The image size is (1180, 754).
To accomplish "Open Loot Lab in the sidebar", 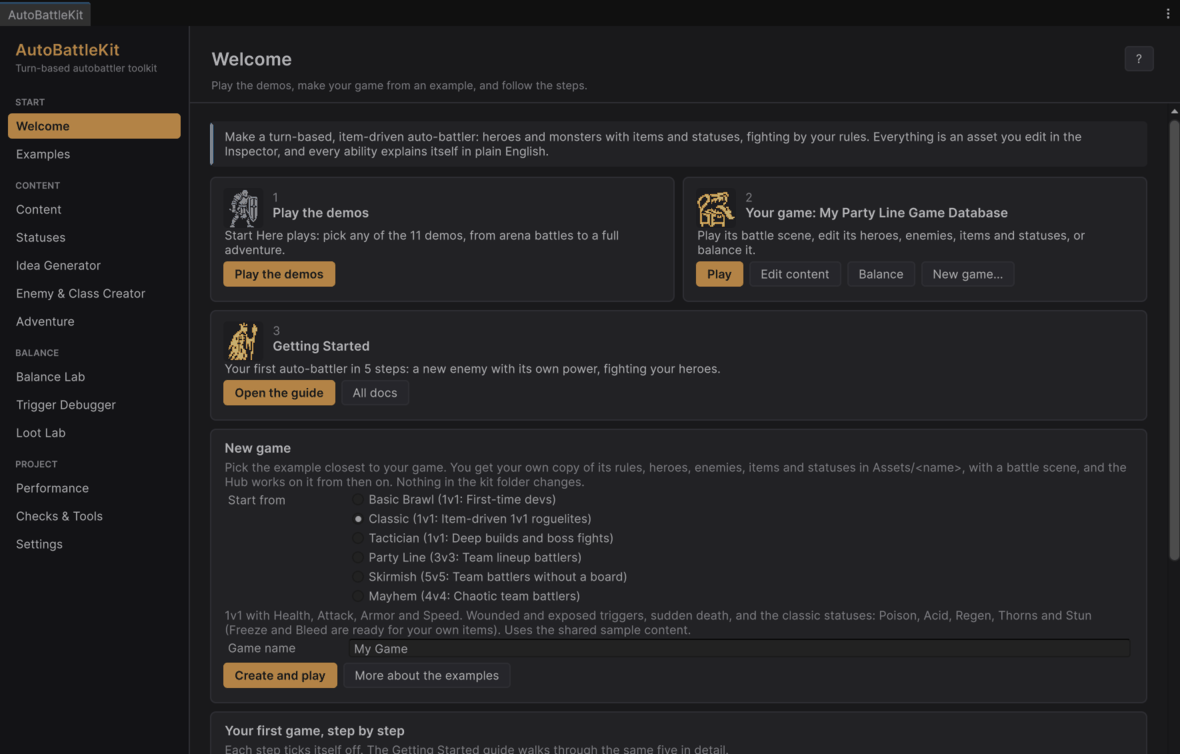I will (x=94, y=433).
